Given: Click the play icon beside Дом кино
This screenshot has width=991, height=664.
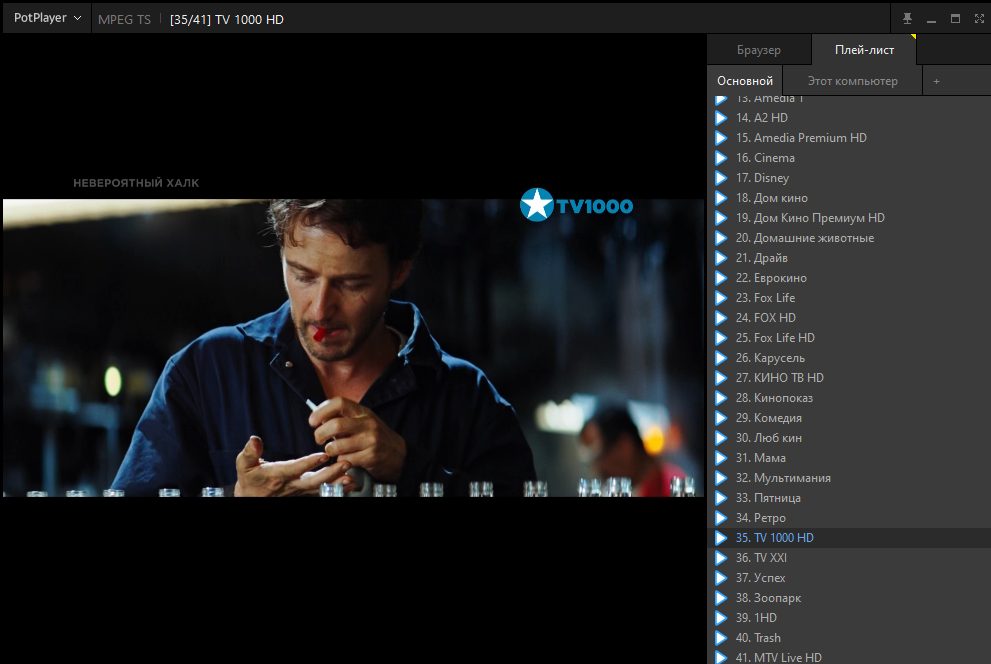Looking at the screenshot, I should (720, 198).
